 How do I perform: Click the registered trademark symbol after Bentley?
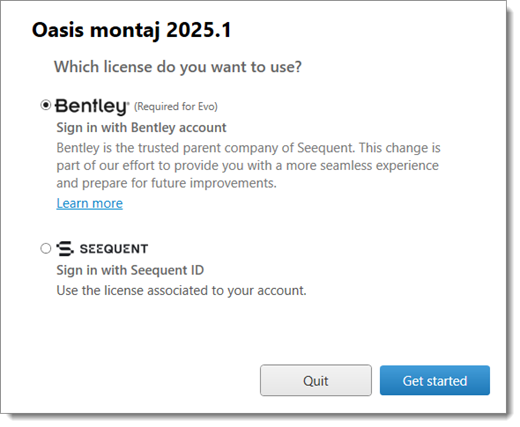coord(127,103)
